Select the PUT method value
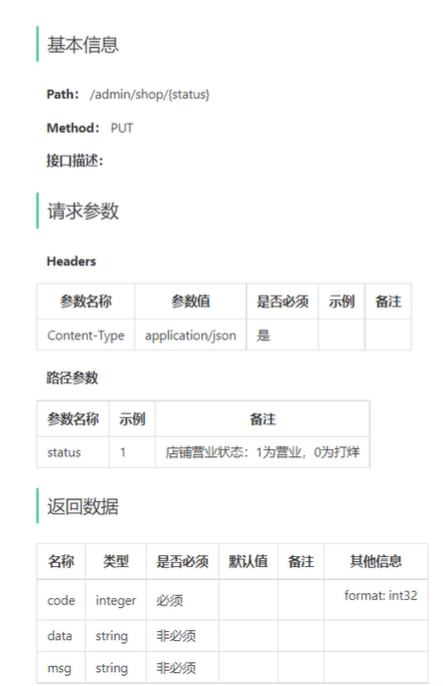The image size is (443, 686). (122, 128)
